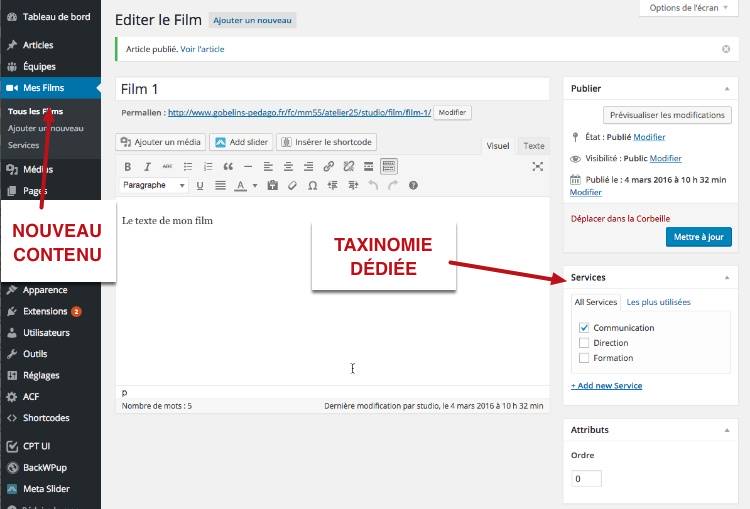
Task: Switch to the Texte editor tab
Action: click(x=533, y=146)
